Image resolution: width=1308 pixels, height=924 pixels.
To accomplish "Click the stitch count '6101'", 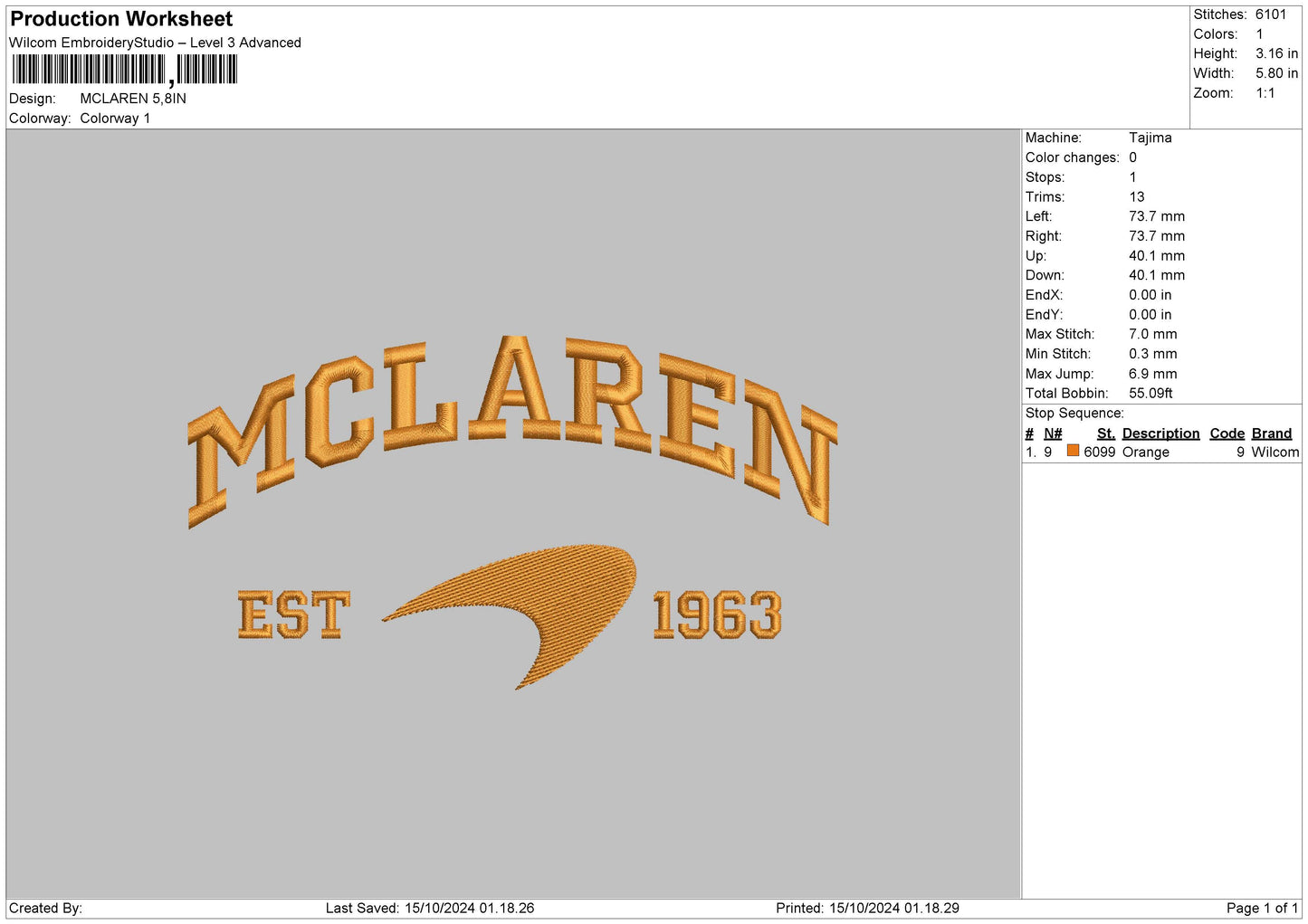I will (1271, 14).
